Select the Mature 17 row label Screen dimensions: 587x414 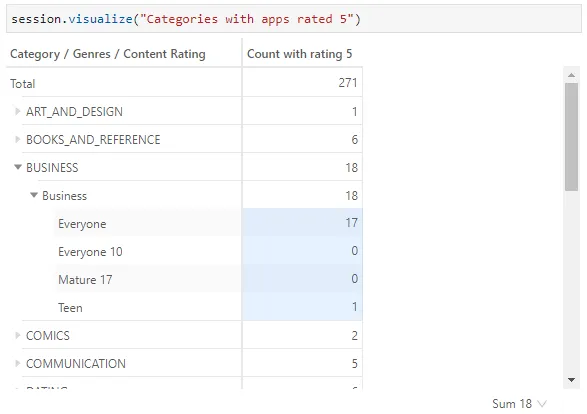pos(85,280)
